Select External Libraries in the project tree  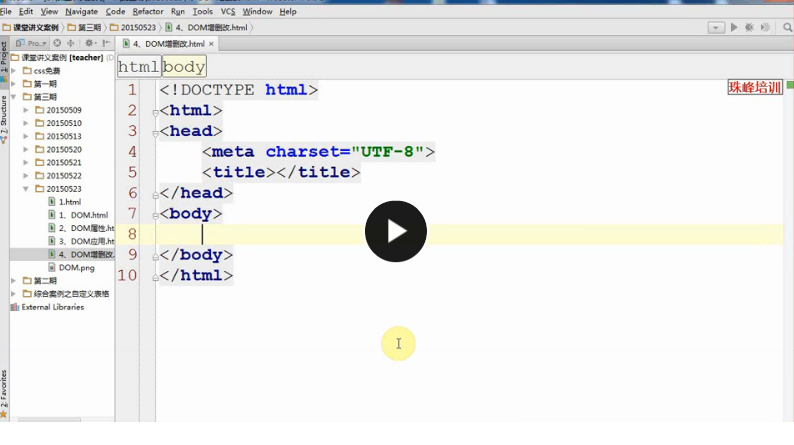tap(48, 307)
